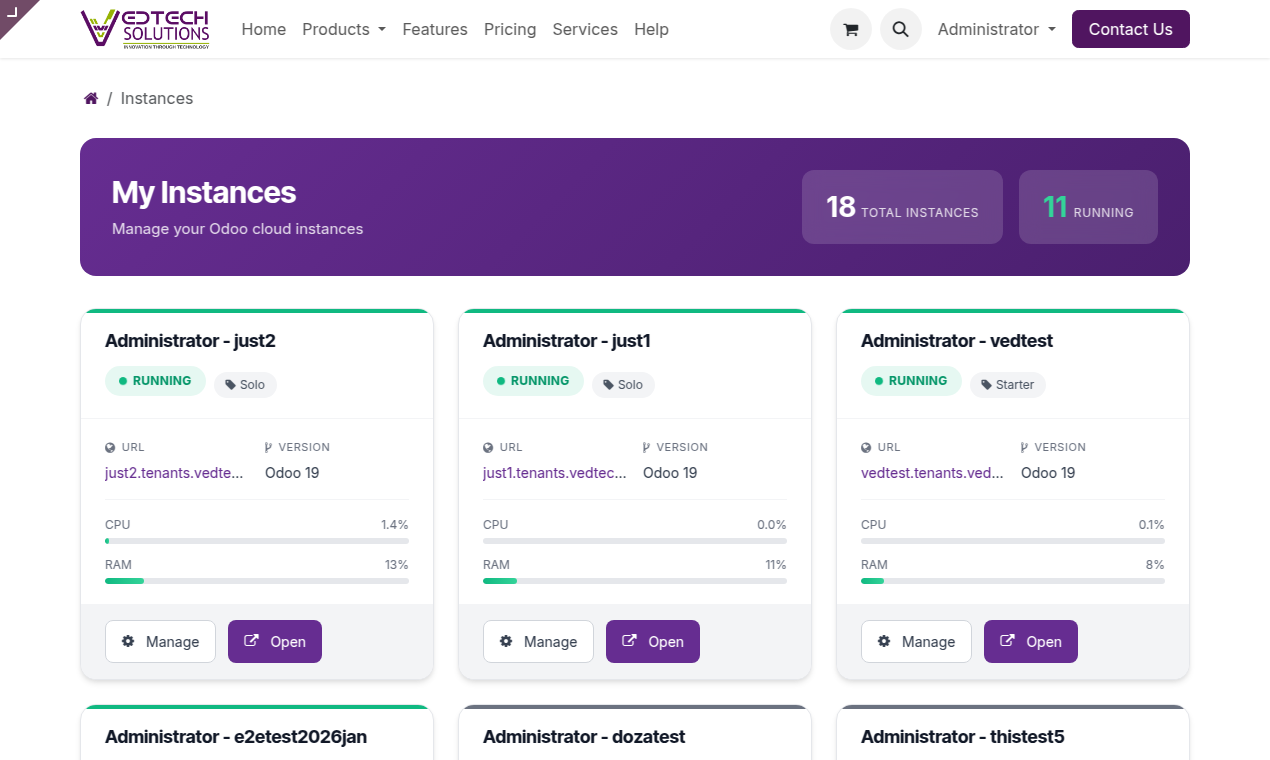Image resolution: width=1270 pixels, height=760 pixels.
Task: Click the vedtest CPU usage bar
Action: (x=1013, y=541)
